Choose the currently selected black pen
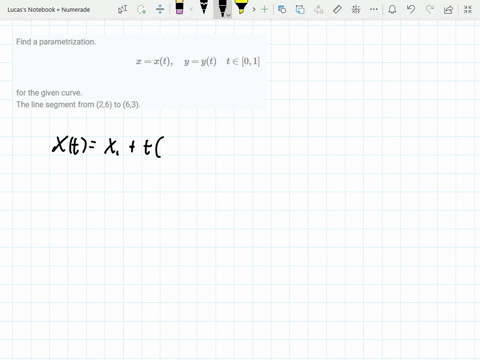480x360 pixels. [x=221, y=8]
